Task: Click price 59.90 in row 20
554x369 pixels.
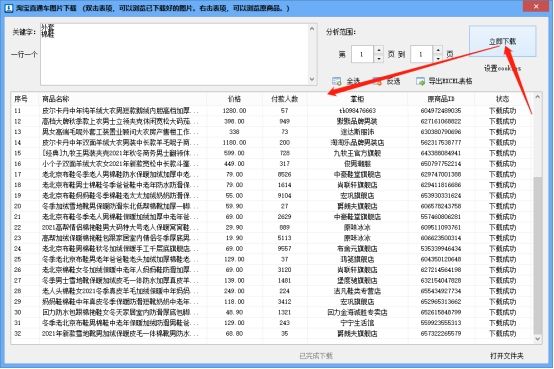Action: (x=234, y=206)
